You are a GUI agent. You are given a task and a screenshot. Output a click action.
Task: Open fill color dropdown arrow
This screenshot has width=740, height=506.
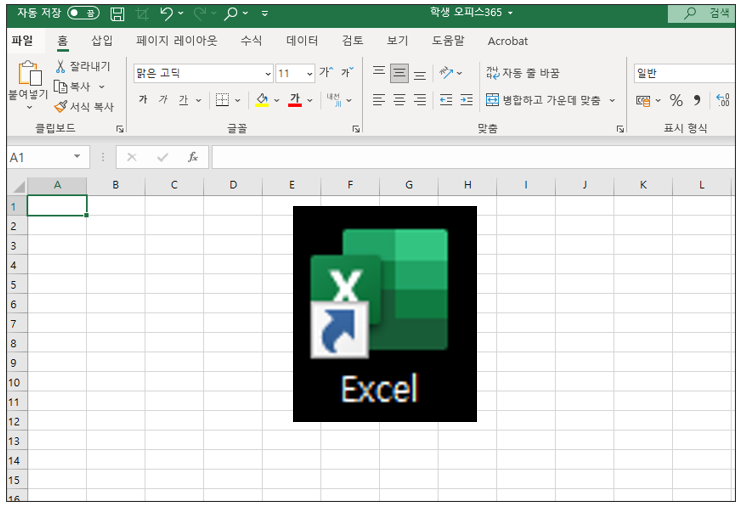(277, 100)
